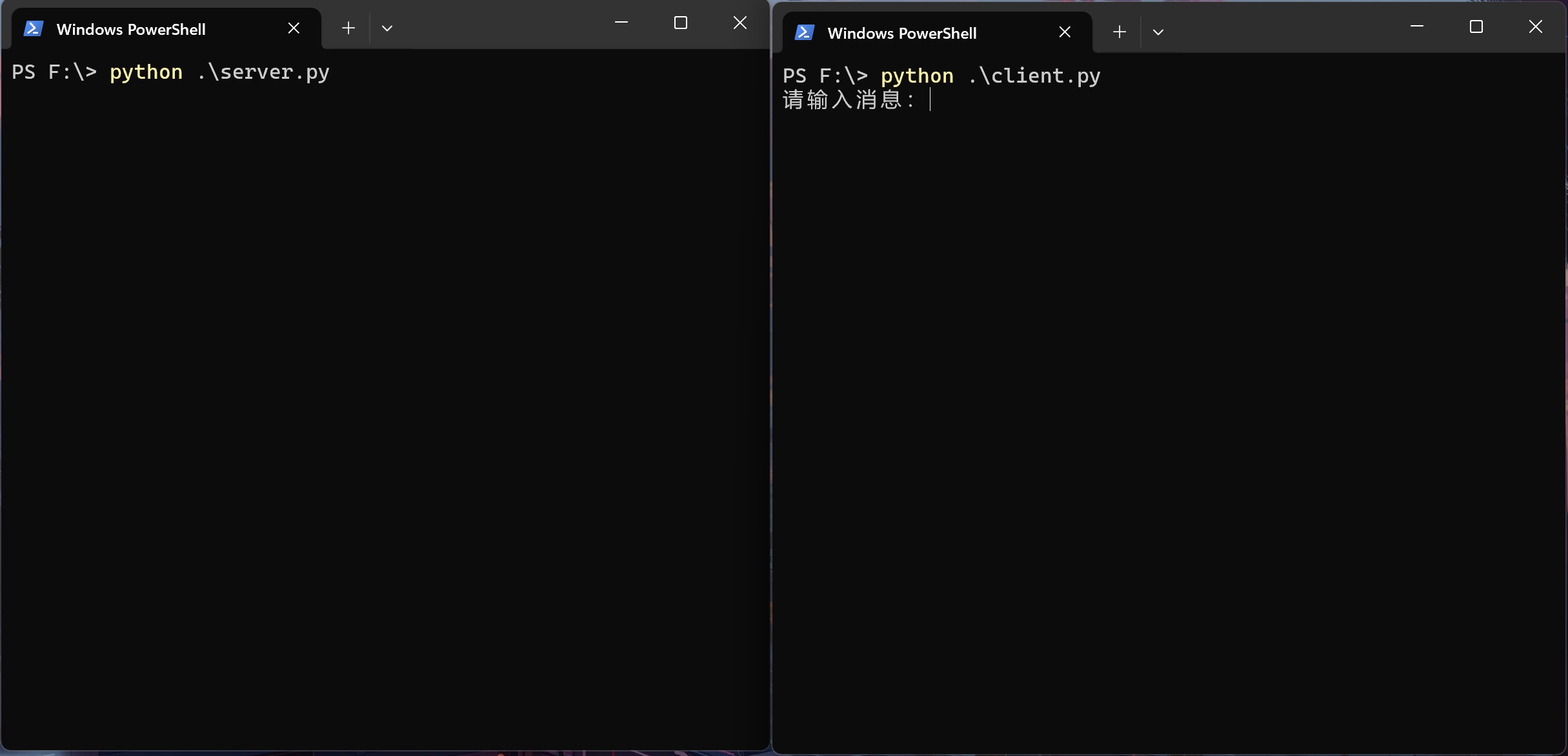
Task: Select Windows PowerShell tab in client.py window
Action: point(902,34)
